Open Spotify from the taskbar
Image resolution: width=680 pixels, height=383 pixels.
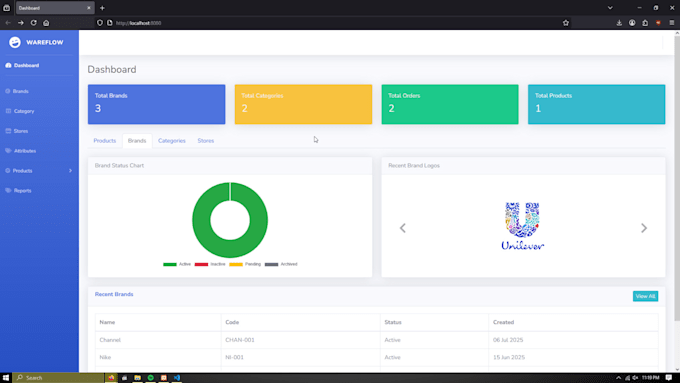point(150,378)
